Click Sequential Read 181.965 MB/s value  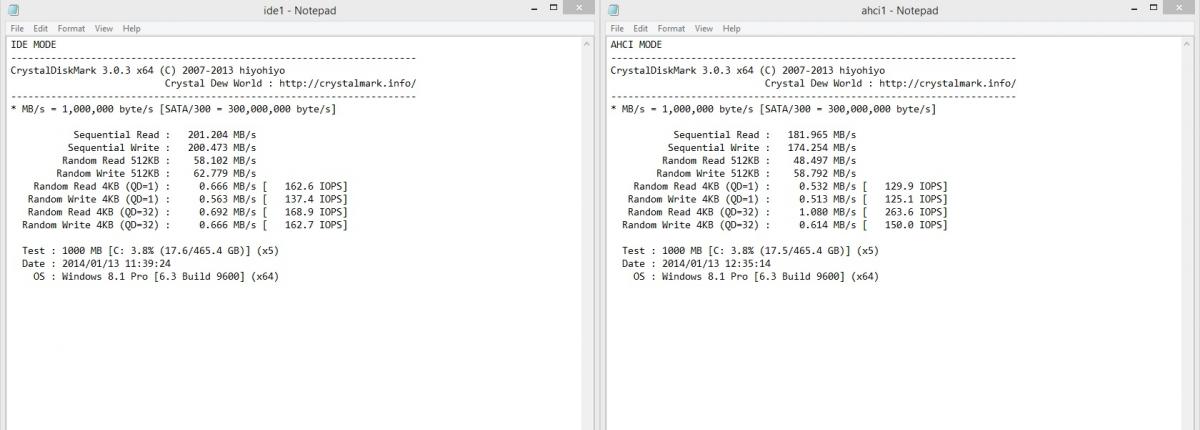821,134
